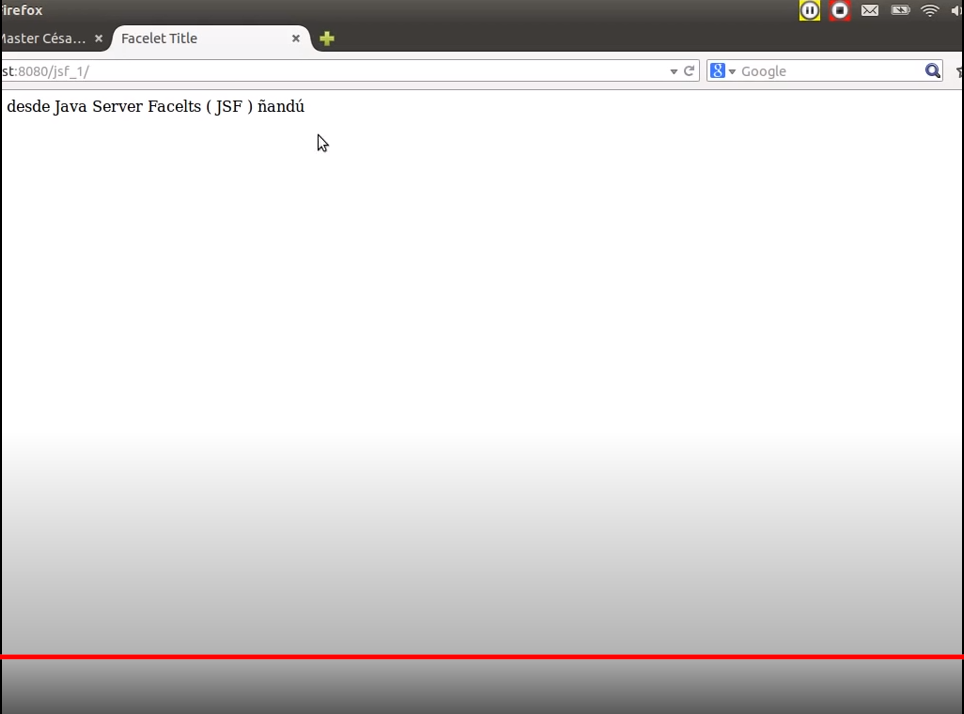Screen dimensions: 964x714
Task: Reload the current page
Action: pos(689,71)
